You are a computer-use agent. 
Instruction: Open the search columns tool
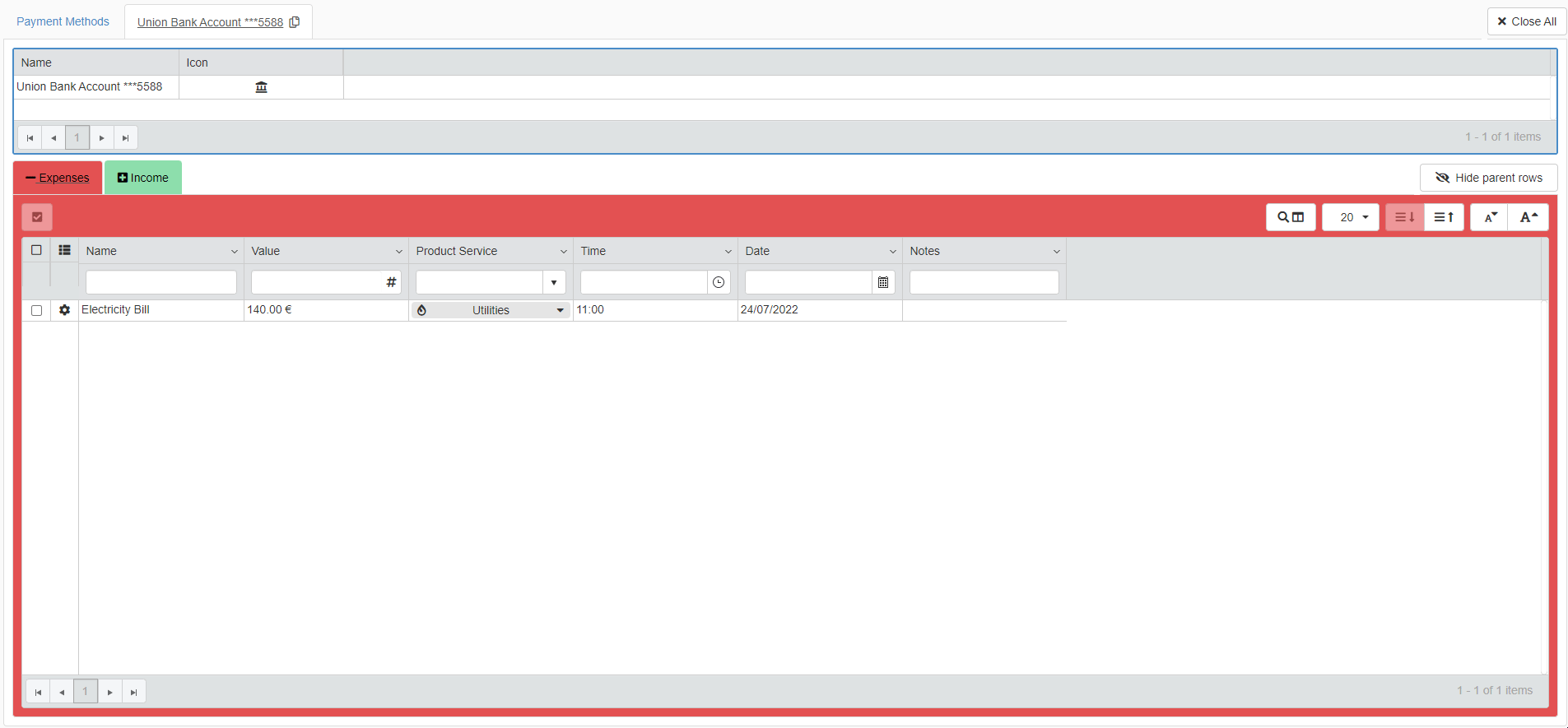click(x=1290, y=217)
